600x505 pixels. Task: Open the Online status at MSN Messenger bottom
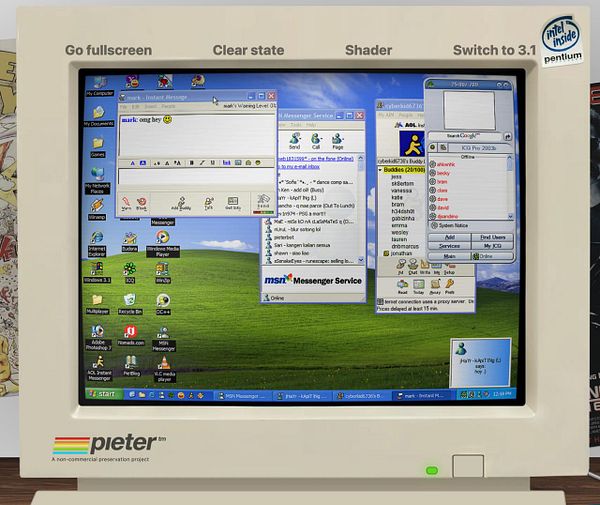coord(274,298)
